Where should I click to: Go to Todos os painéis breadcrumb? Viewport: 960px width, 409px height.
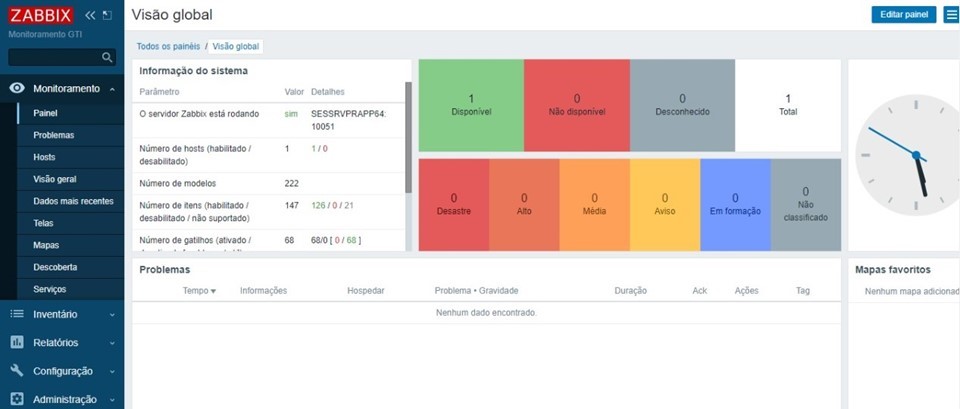[x=168, y=46]
